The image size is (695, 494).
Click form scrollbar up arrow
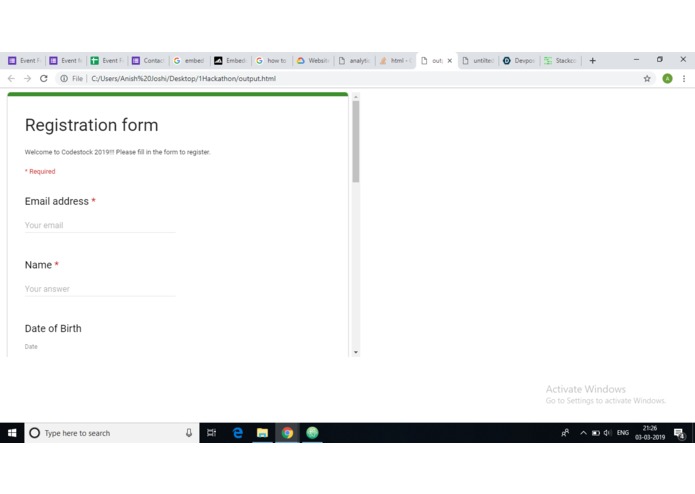355,97
